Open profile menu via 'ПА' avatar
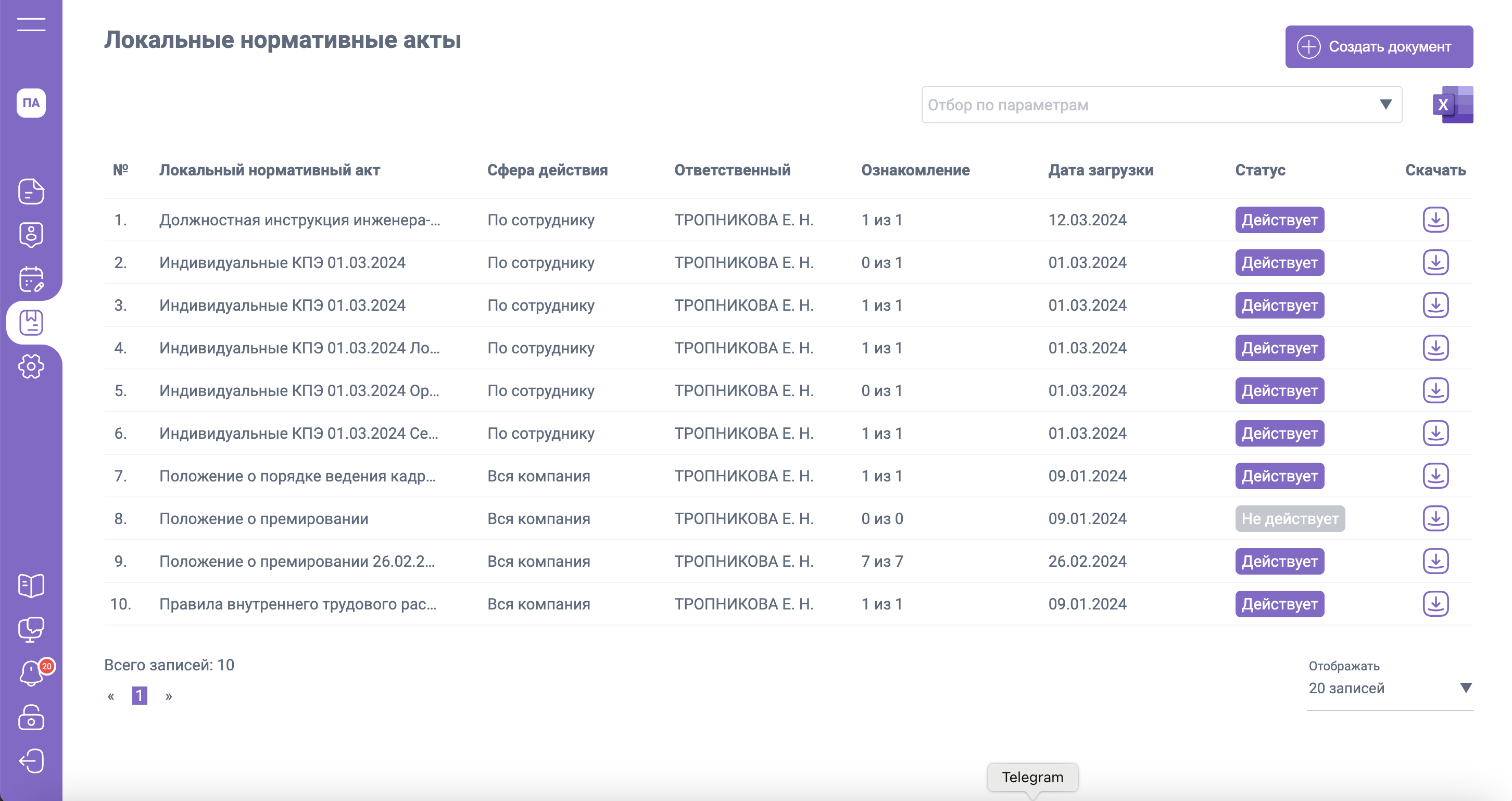This screenshot has height=801, width=1512. point(32,103)
